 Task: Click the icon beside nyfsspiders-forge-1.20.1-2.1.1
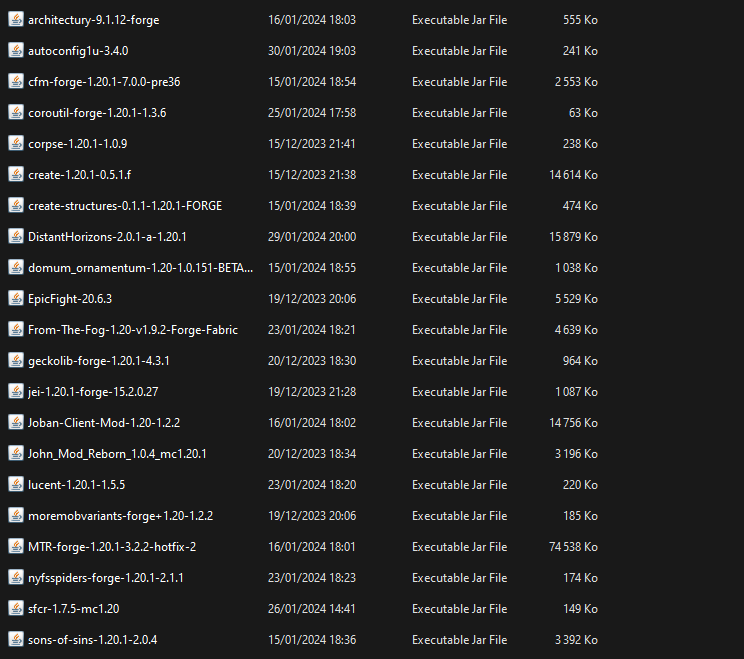click(16, 577)
